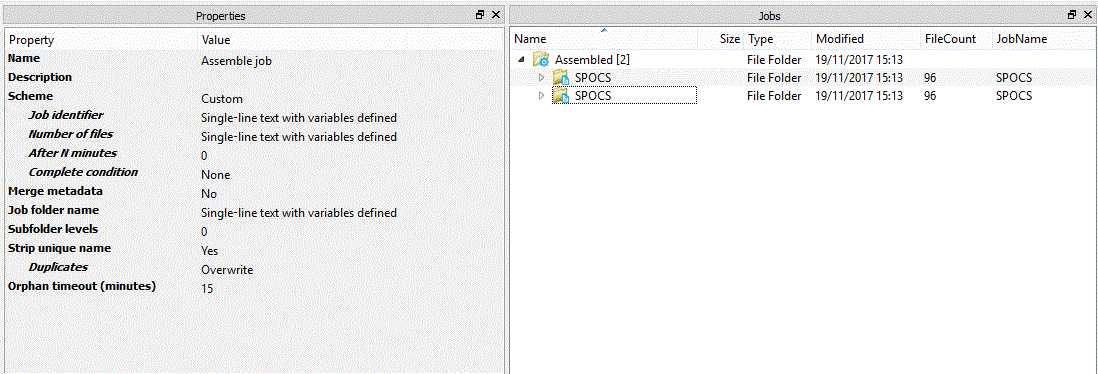The width and height of the screenshot is (1098, 374).
Task: Undock the Jobs panel with float icon
Action: pos(1071,15)
